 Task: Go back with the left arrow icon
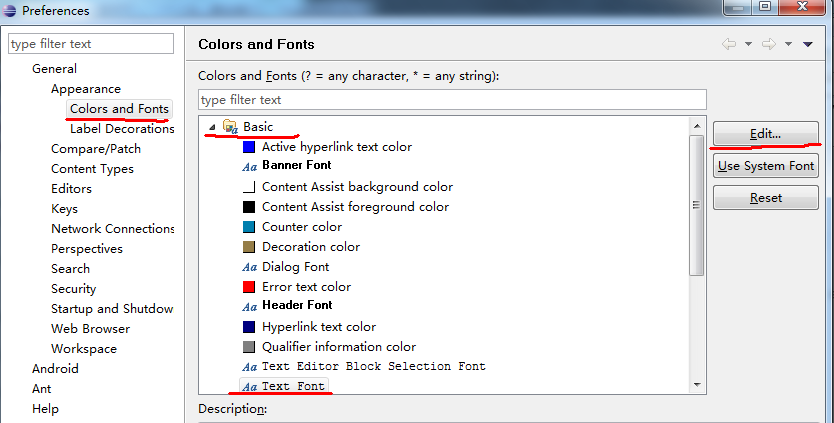[x=729, y=44]
